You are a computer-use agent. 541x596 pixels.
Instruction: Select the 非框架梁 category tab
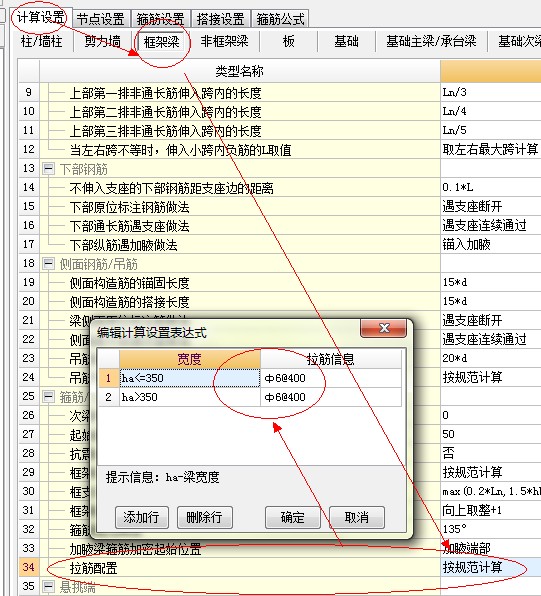click(x=225, y=41)
